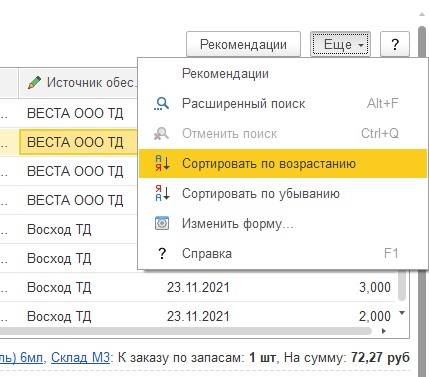429x377 pixels.
Task: Click the descending sort icon
Action: point(162,193)
